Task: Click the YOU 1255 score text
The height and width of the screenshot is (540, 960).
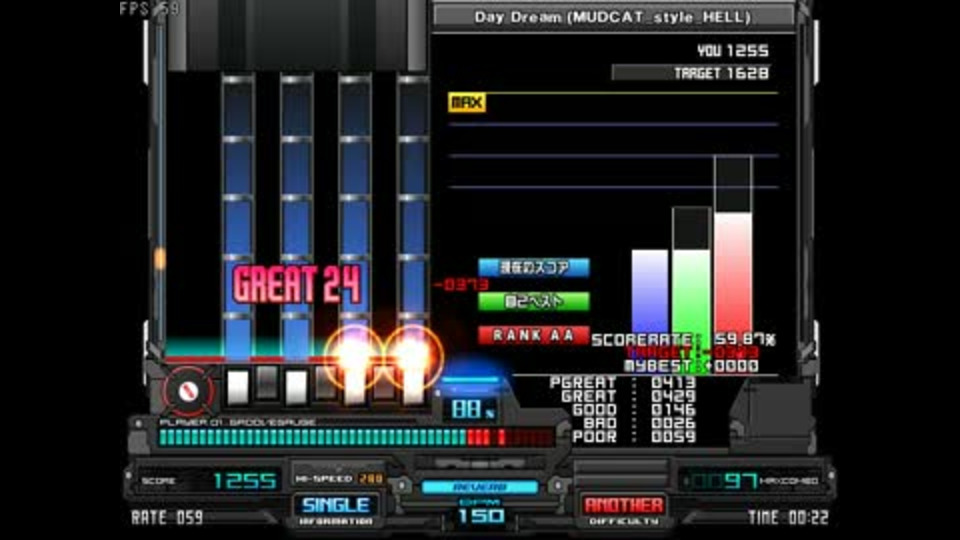Action: [x=732, y=51]
